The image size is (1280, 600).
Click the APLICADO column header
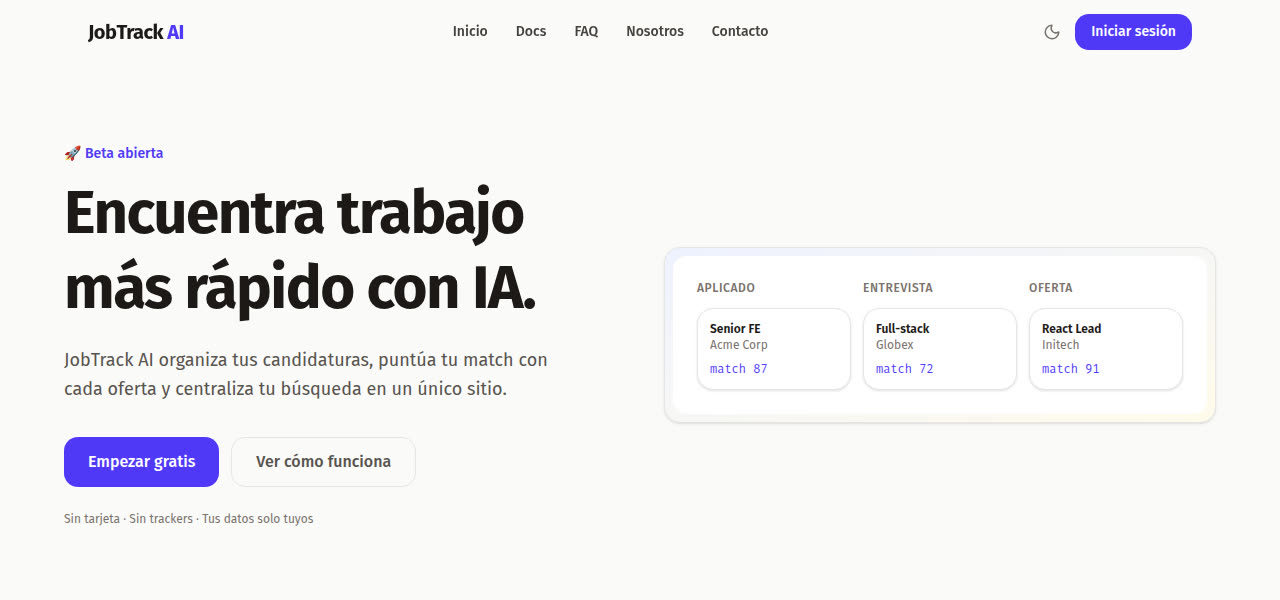point(726,288)
